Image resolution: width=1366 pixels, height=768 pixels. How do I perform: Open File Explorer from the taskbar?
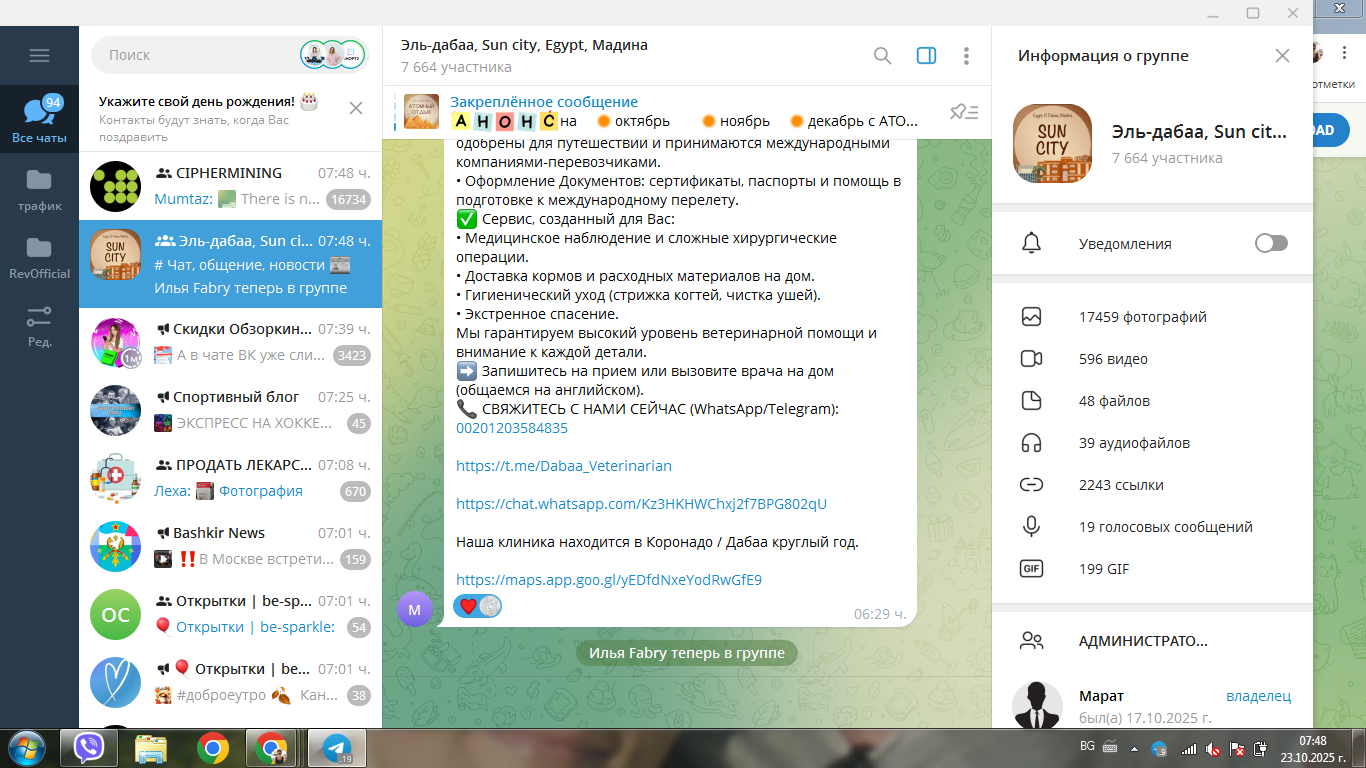[151, 748]
